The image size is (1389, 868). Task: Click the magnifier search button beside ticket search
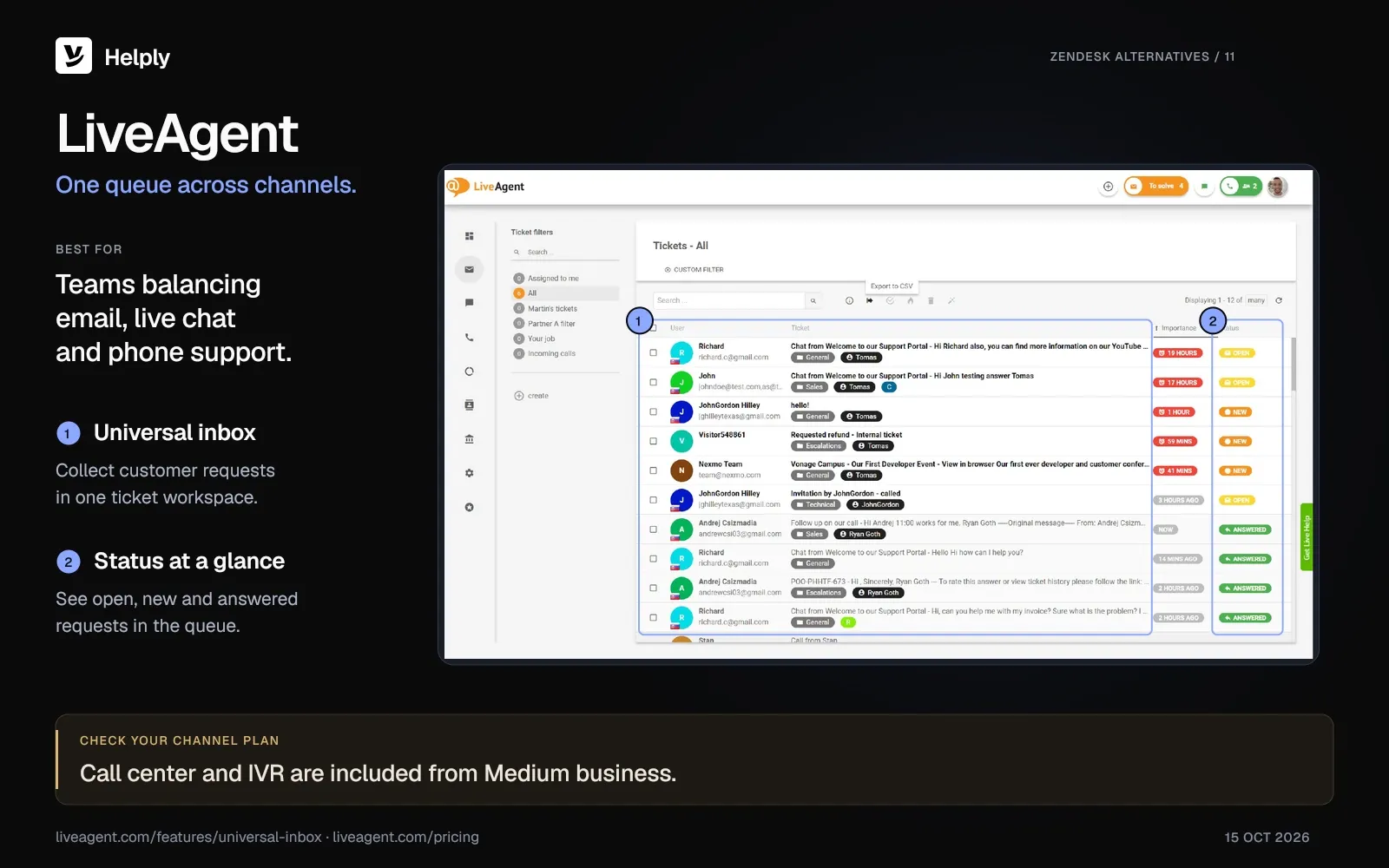click(x=813, y=300)
